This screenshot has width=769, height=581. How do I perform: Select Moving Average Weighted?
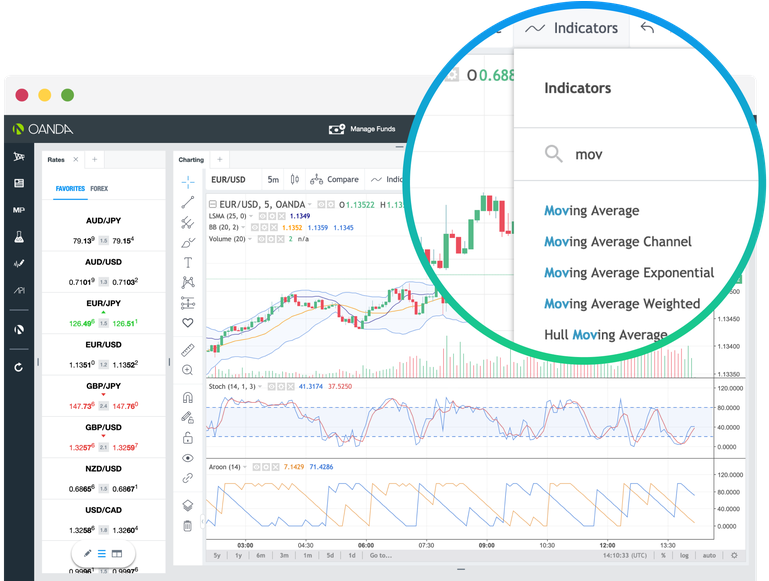(622, 304)
